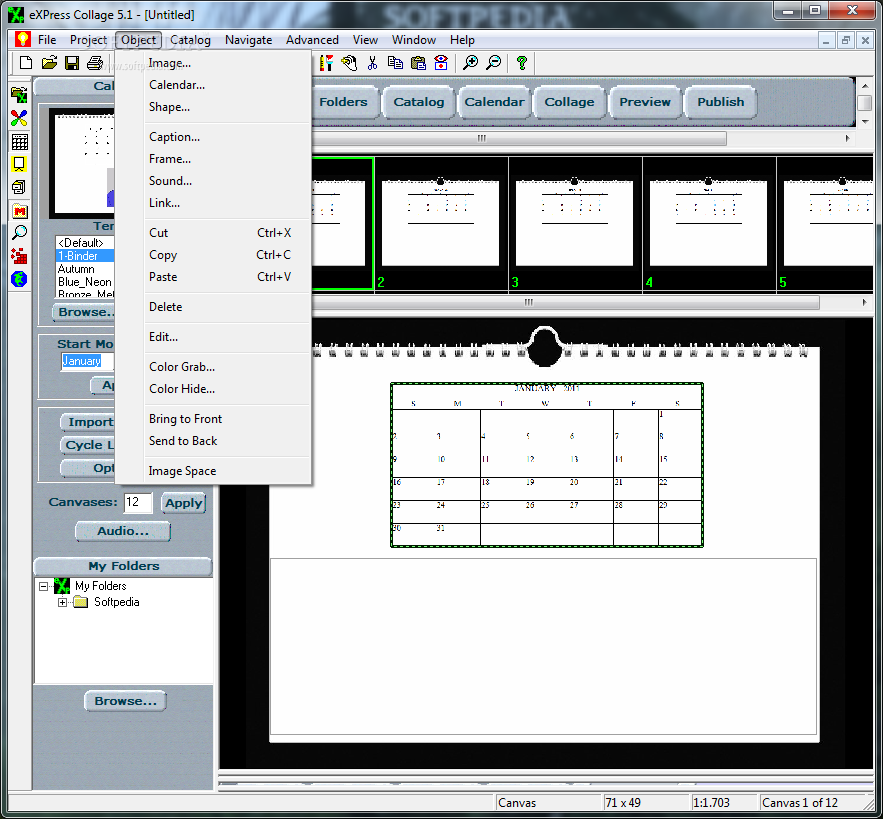Expand the Softpedia folder node
Image resolution: width=883 pixels, height=819 pixels.
click(63, 602)
